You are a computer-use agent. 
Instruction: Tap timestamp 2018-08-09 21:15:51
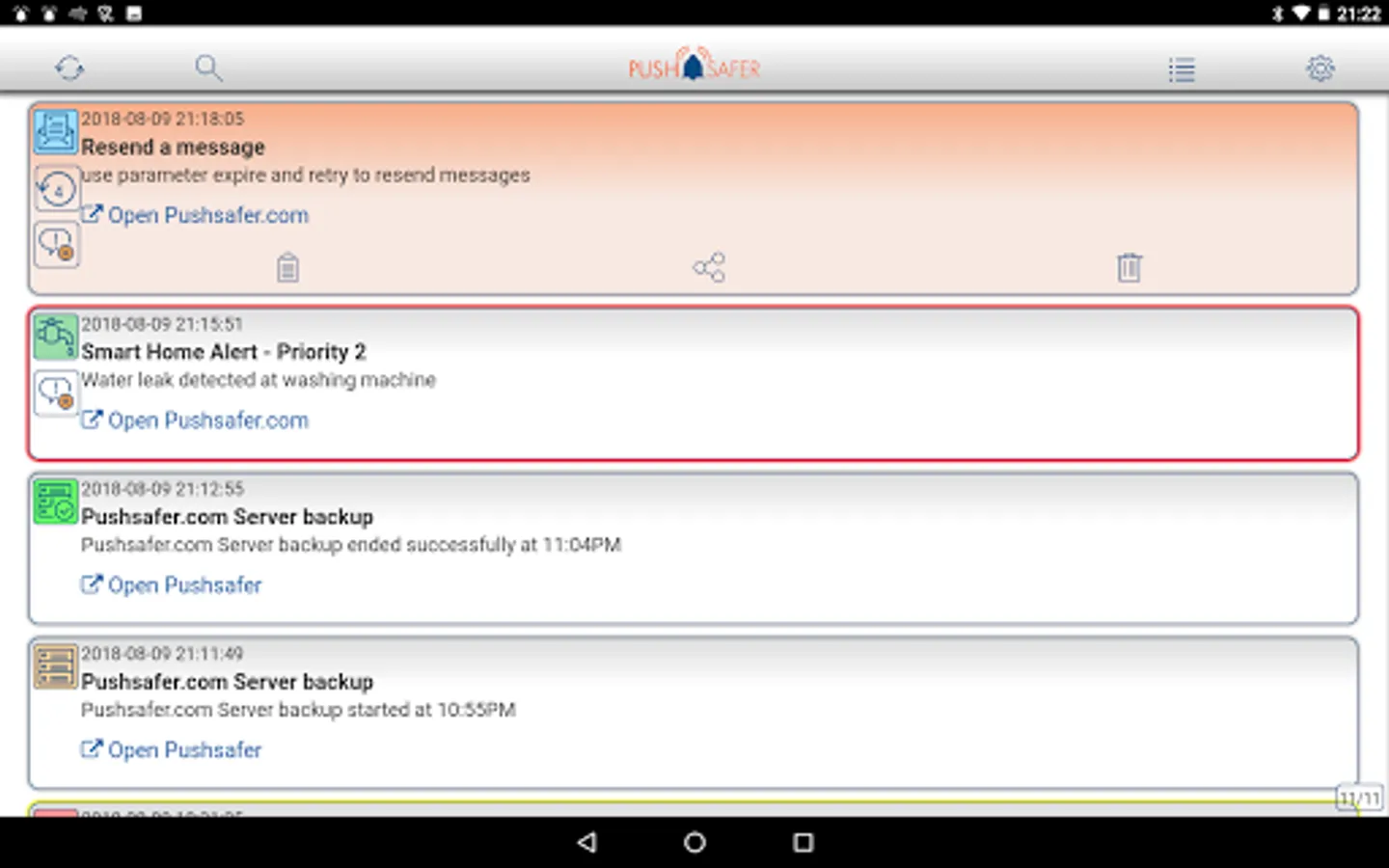click(162, 324)
